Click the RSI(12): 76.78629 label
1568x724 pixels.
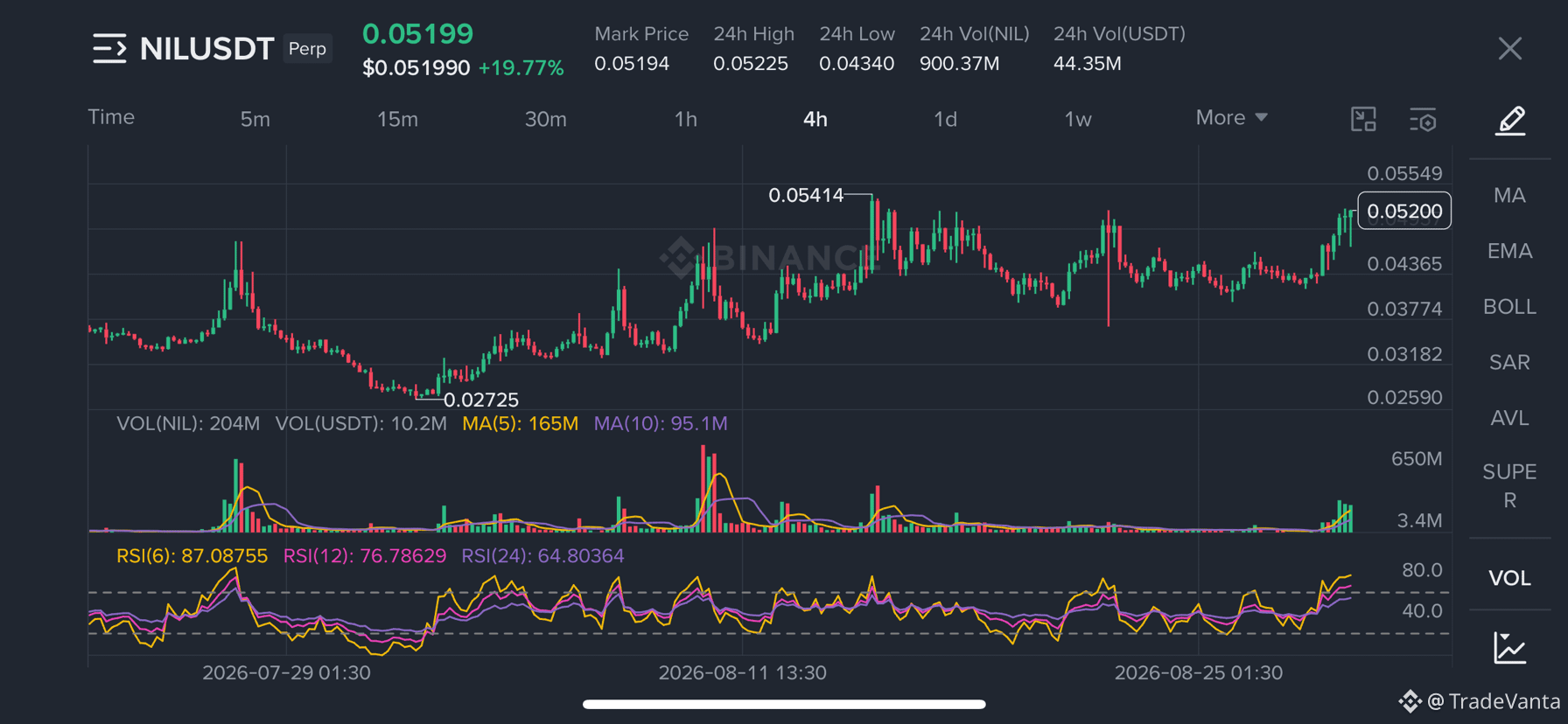pos(364,555)
